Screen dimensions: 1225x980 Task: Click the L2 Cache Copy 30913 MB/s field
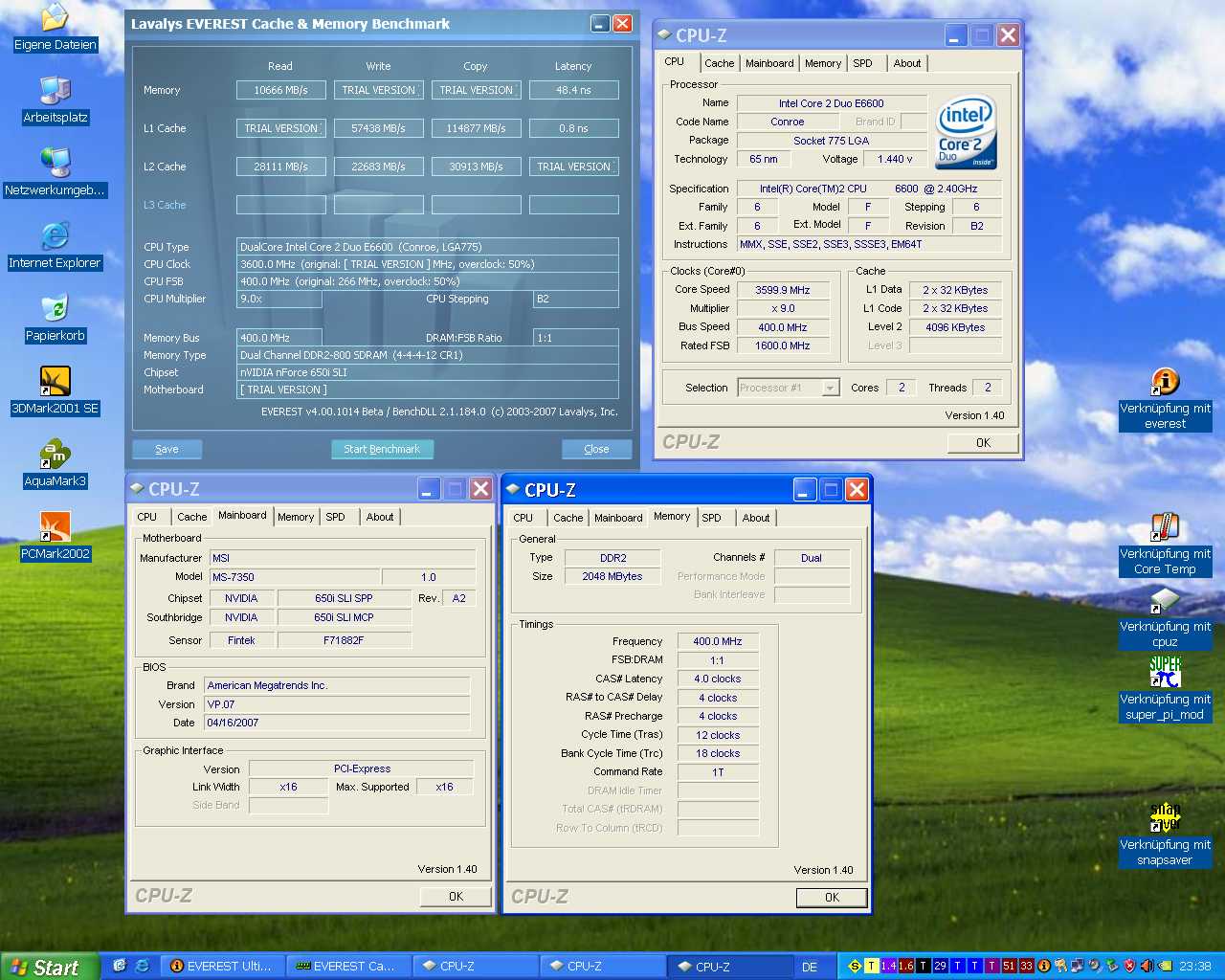click(476, 167)
